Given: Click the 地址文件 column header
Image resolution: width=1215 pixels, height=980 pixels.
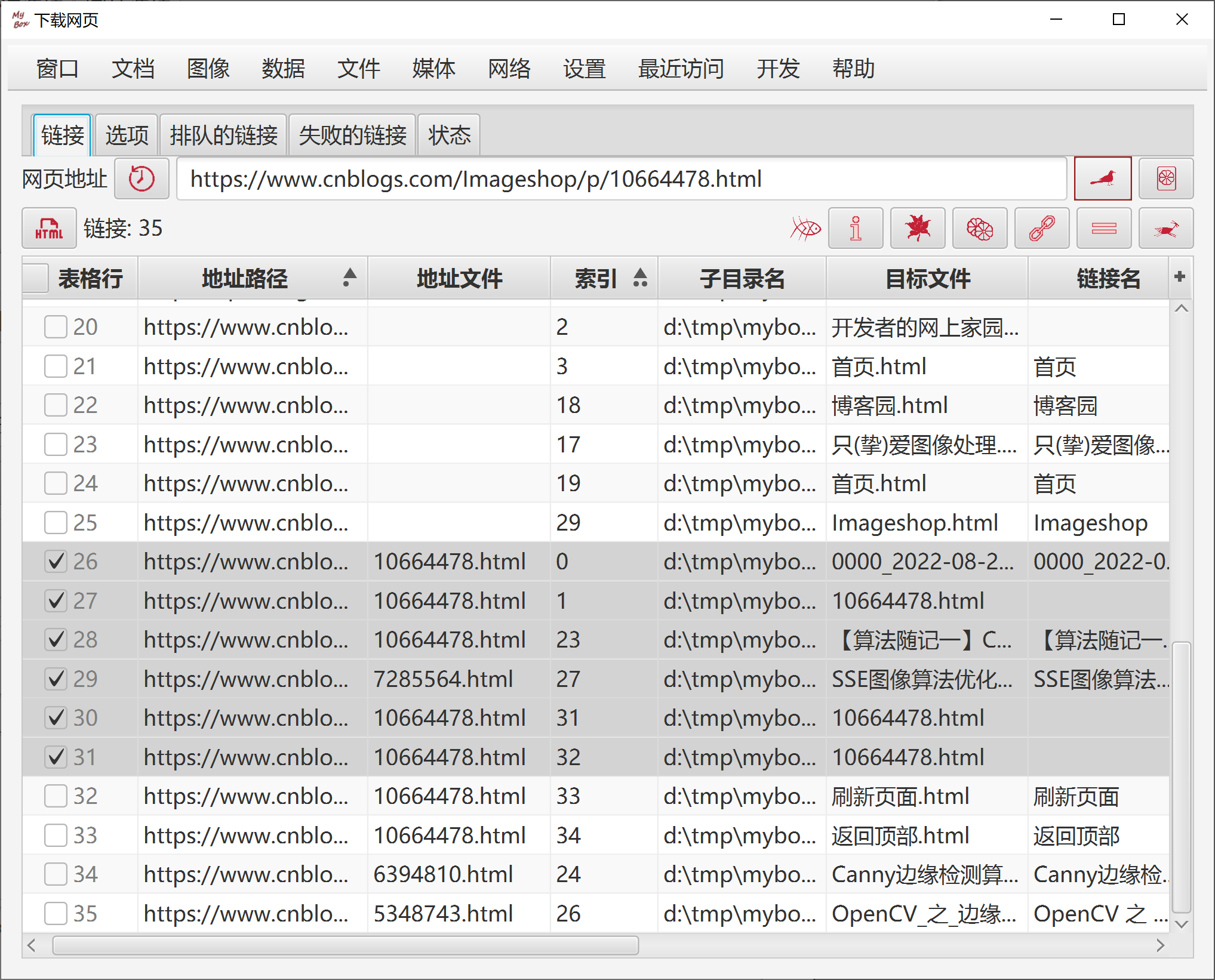Looking at the screenshot, I should tap(459, 278).
